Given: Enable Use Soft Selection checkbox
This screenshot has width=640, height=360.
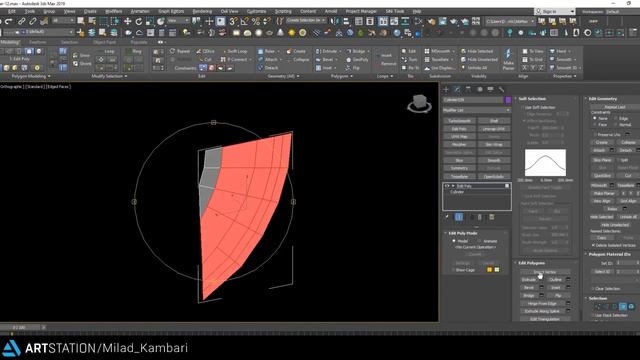Looking at the screenshot, I should click(x=522, y=107).
